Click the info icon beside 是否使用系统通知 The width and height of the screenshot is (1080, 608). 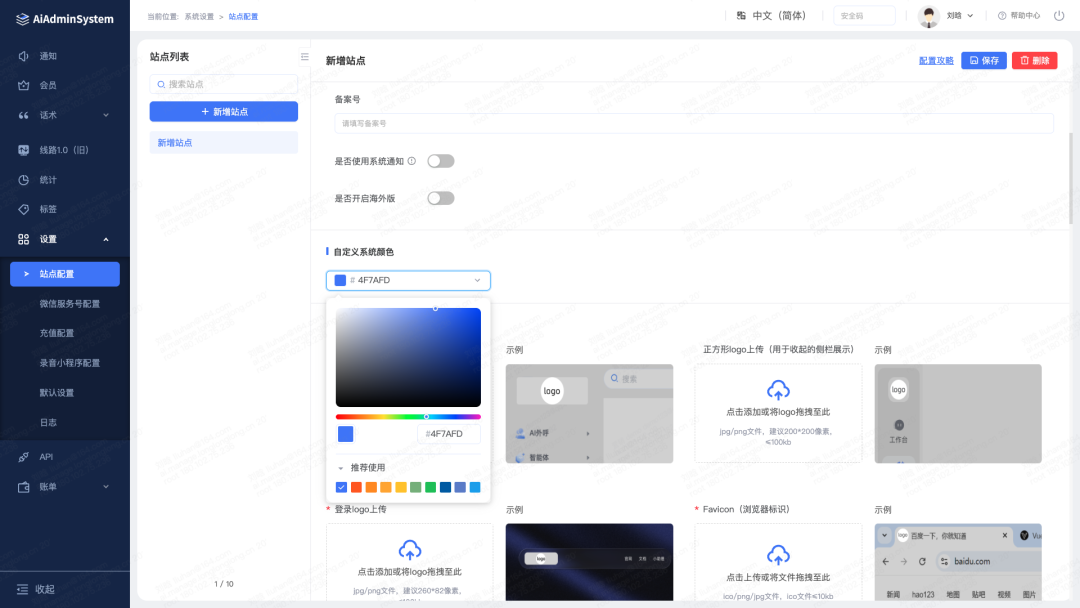412,161
